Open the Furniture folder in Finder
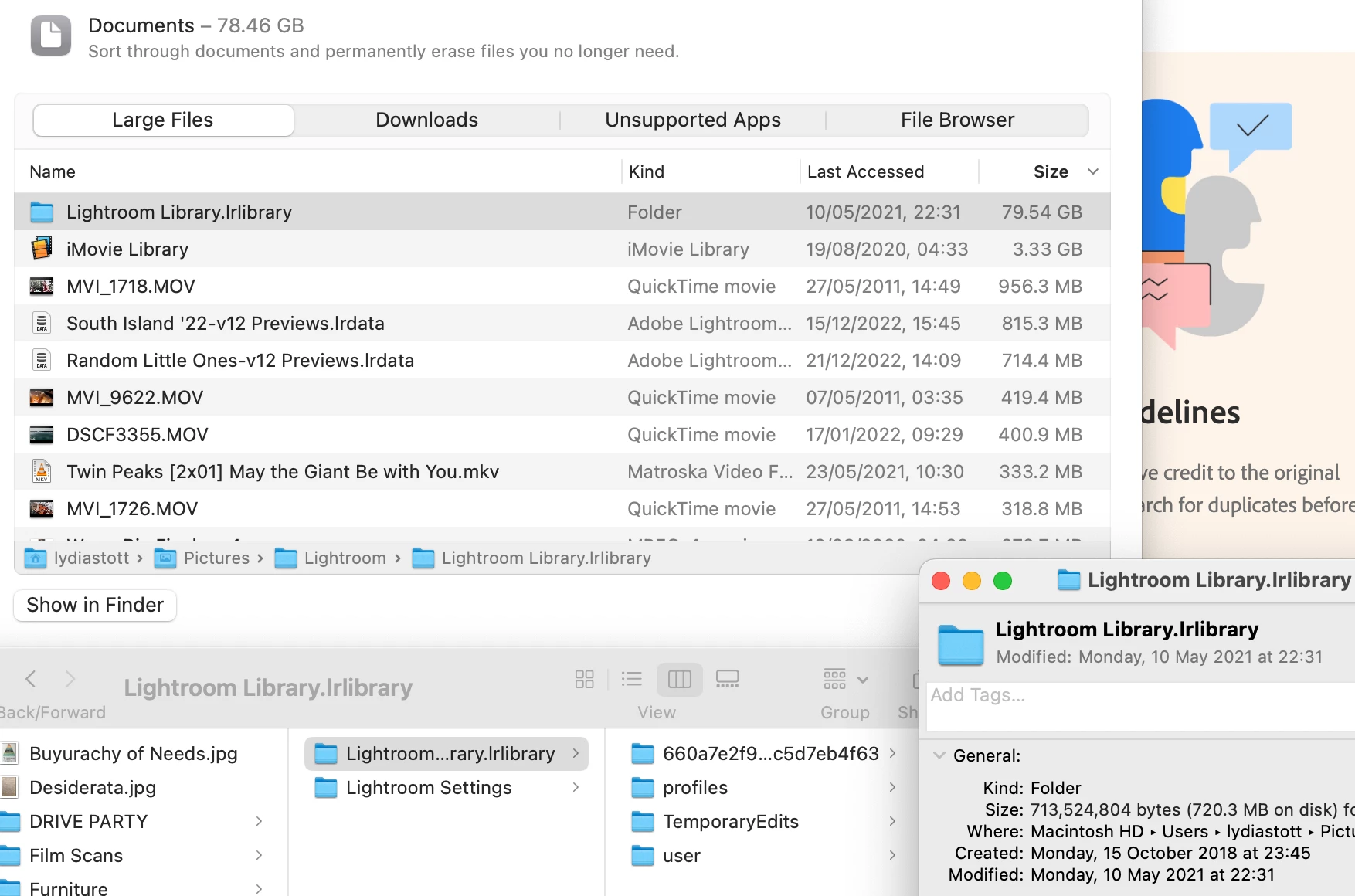Viewport: 1355px width, 896px height. point(68,888)
